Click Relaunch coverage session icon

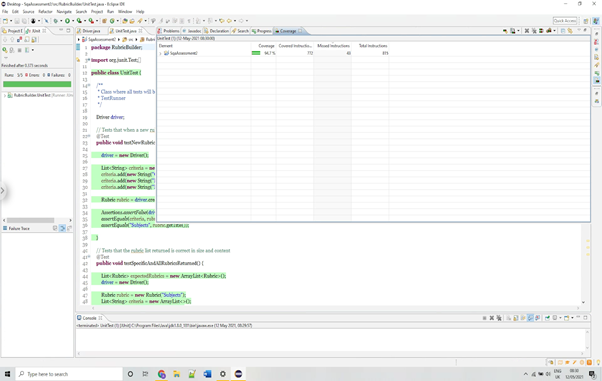coord(505,31)
